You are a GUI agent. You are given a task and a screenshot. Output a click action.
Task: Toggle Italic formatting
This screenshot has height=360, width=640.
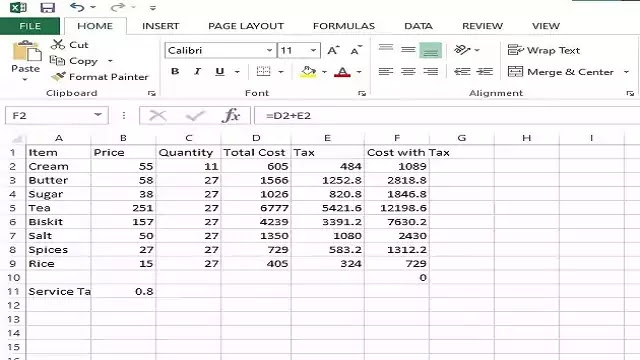coord(198,71)
